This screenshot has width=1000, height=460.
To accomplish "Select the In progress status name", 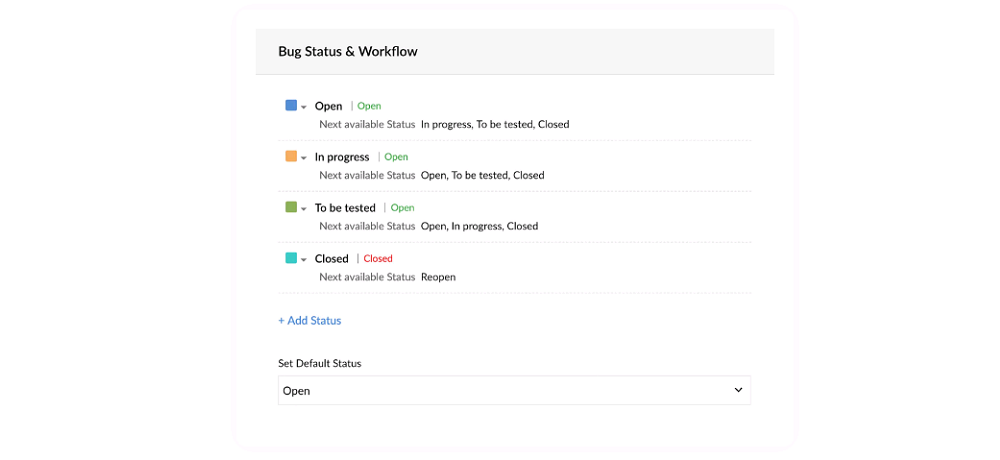I will click(x=342, y=157).
